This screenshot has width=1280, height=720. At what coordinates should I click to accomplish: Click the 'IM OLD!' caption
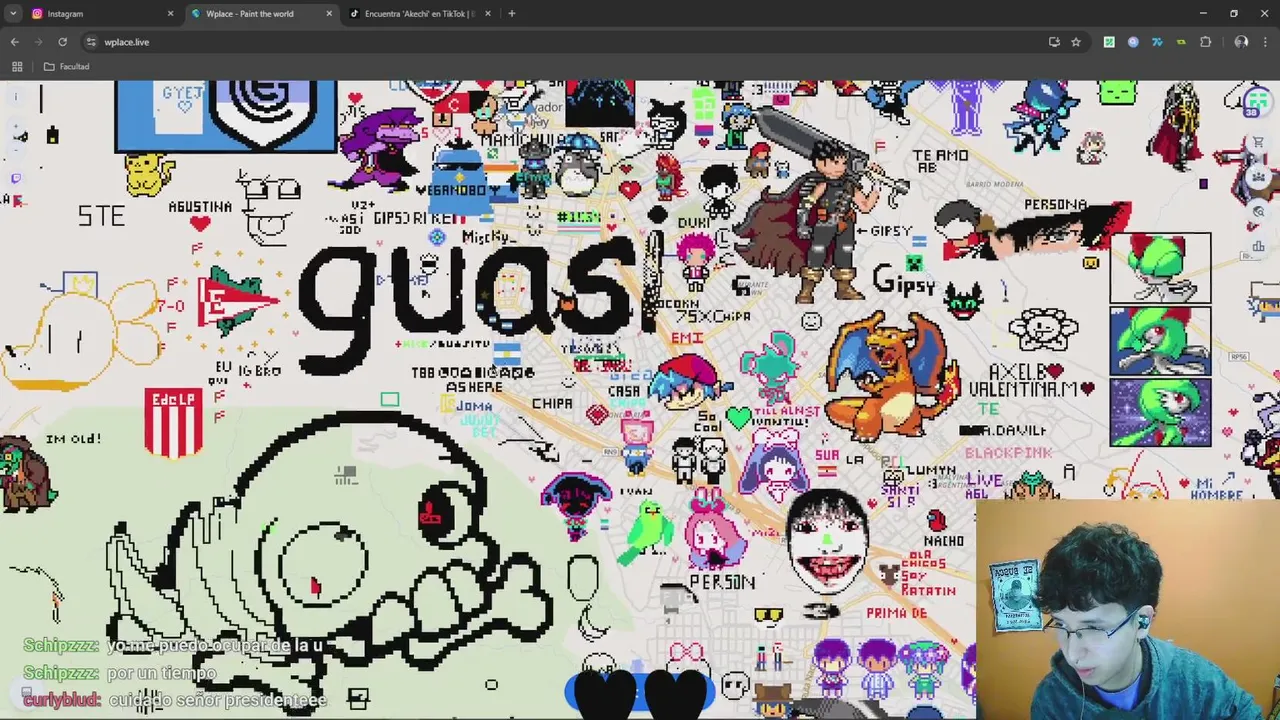(x=73, y=439)
